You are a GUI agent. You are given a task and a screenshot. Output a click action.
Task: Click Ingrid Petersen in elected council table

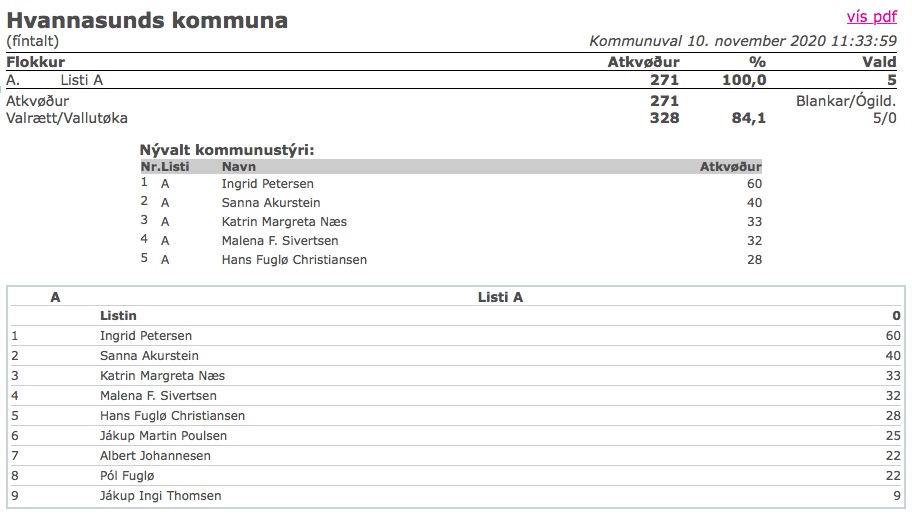(x=268, y=184)
